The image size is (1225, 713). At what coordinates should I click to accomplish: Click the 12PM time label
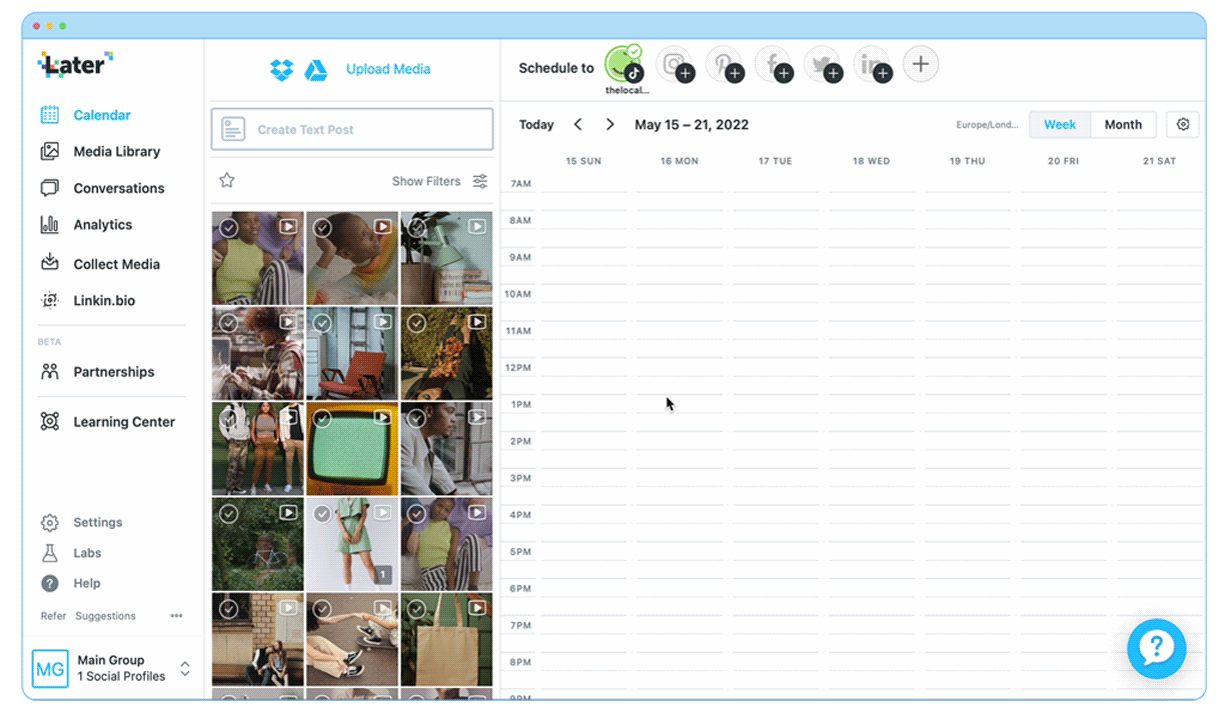tap(518, 367)
